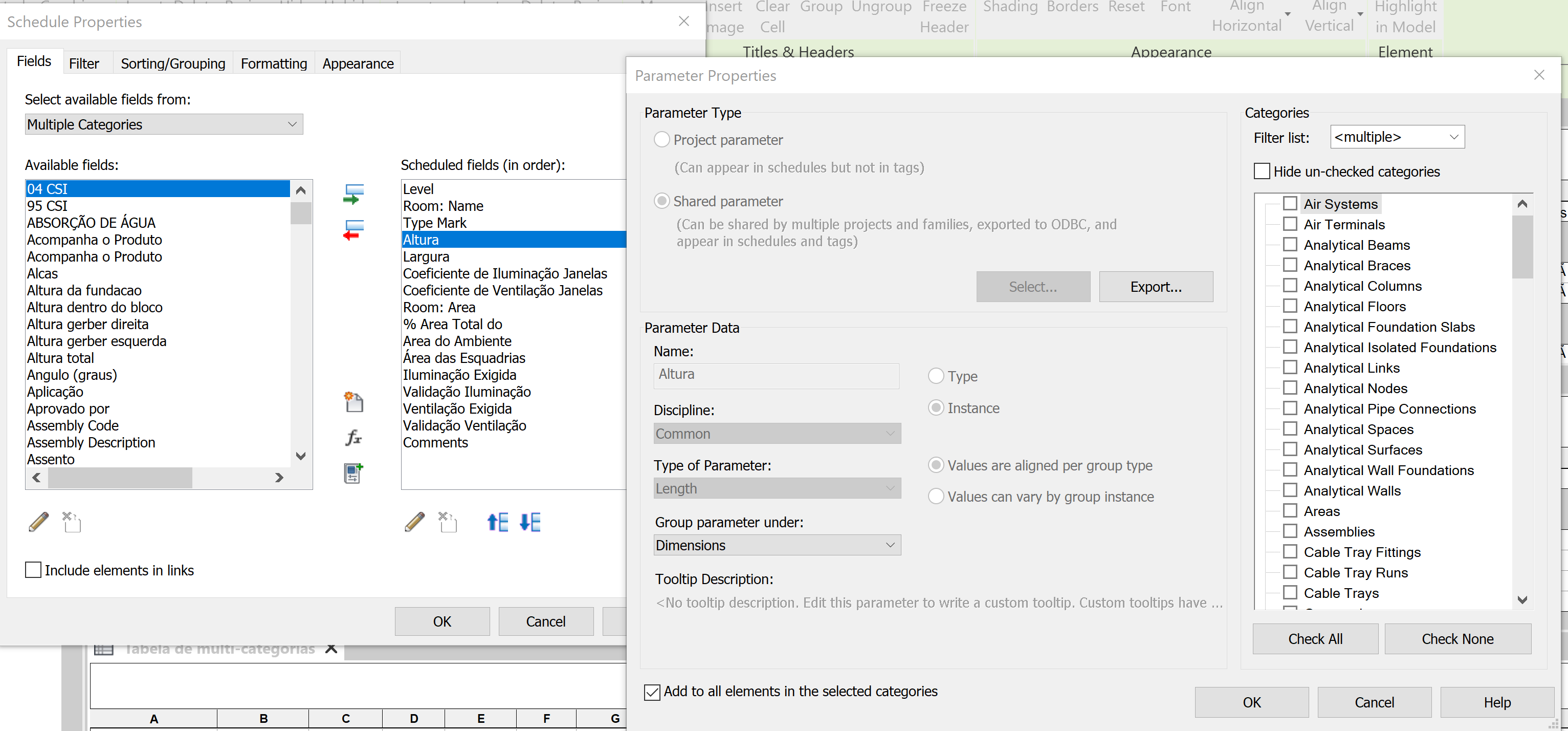The height and width of the screenshot is (731, 1568).
Task: Check the Analytical Beams category
Action: (1290, 244)
